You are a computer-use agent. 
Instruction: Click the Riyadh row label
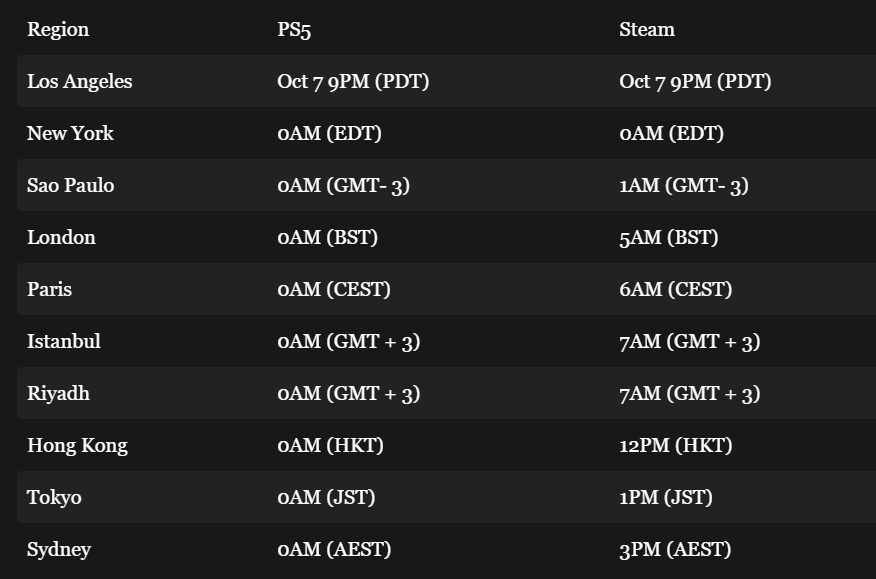tap(58, 393)
